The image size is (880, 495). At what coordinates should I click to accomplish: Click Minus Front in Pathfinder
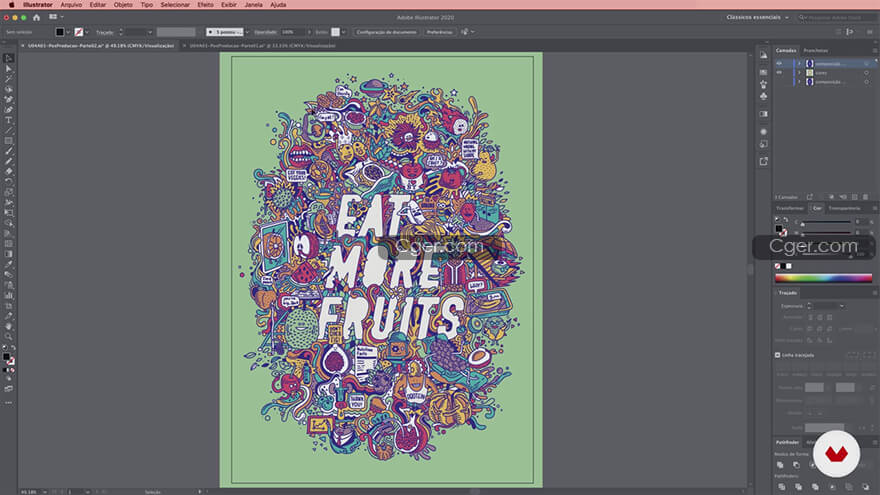tap(796, 465)
